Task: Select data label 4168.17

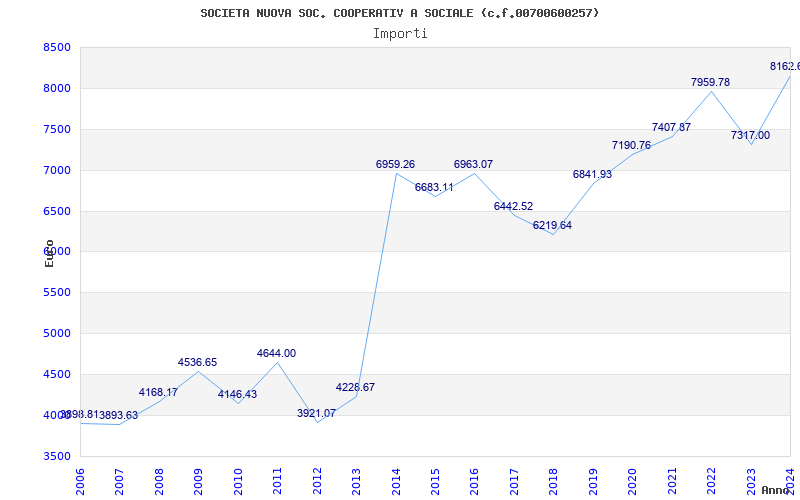Action: tap(158, 392)
